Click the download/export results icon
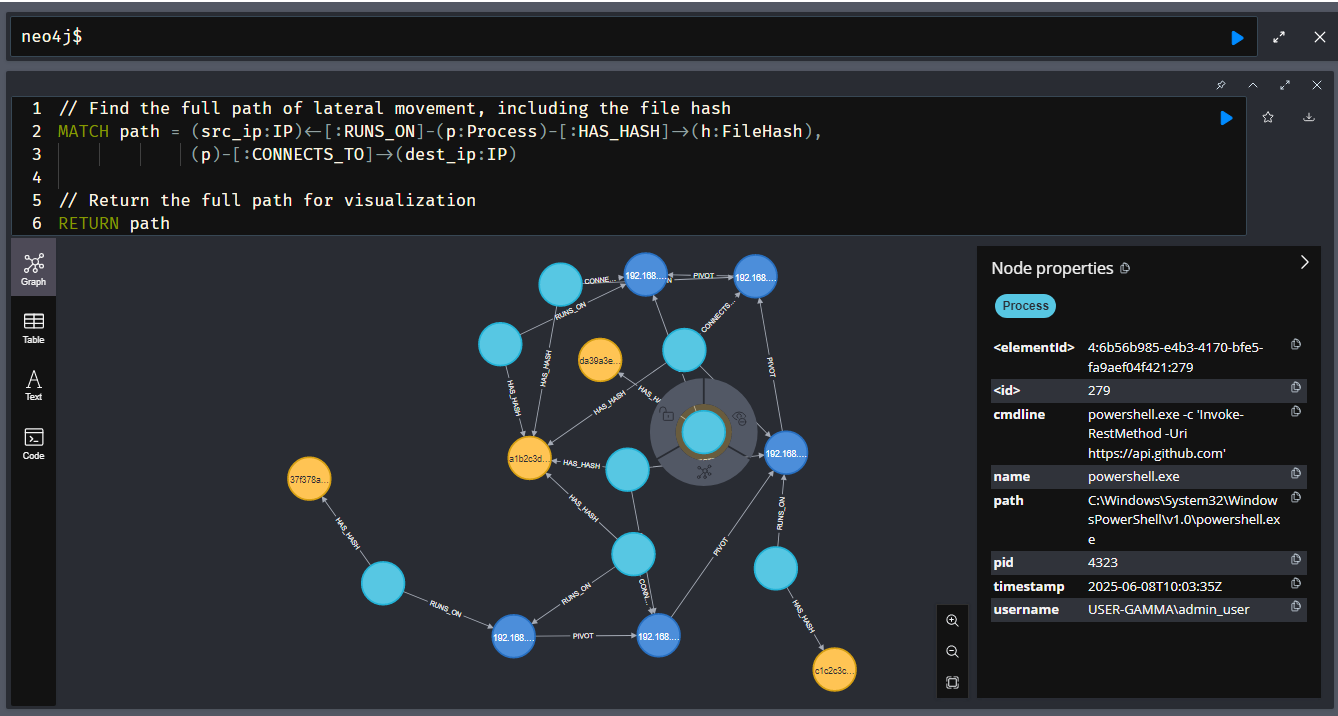Screen dimensions: 1338x716 pos(1308,118)
